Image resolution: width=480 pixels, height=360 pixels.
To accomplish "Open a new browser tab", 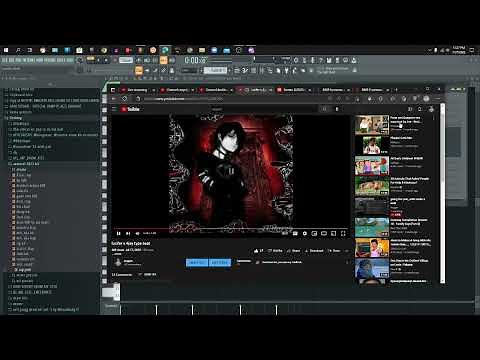I will pyautogui.click(x=396, y=90).
